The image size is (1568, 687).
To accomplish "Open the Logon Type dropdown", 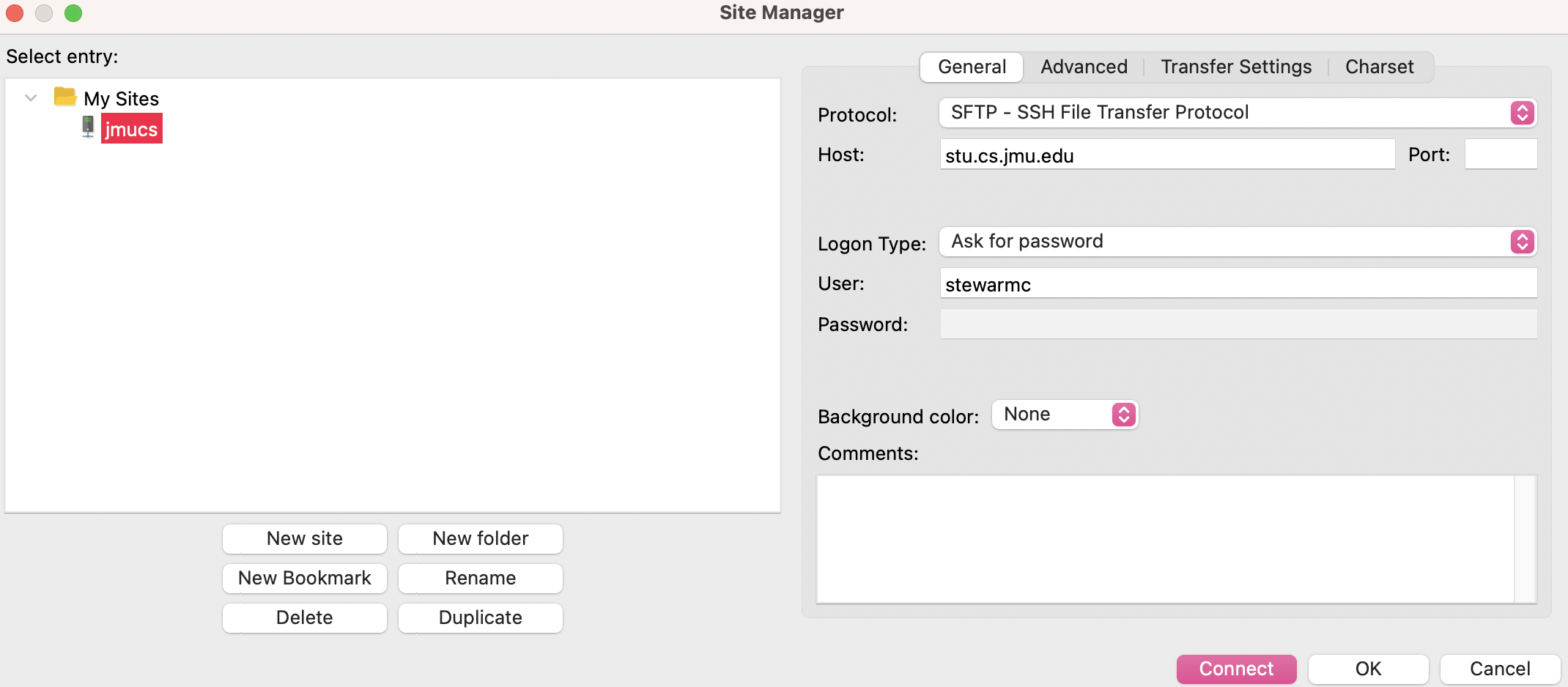I will pyautogui.click(x=1522, y=242).
